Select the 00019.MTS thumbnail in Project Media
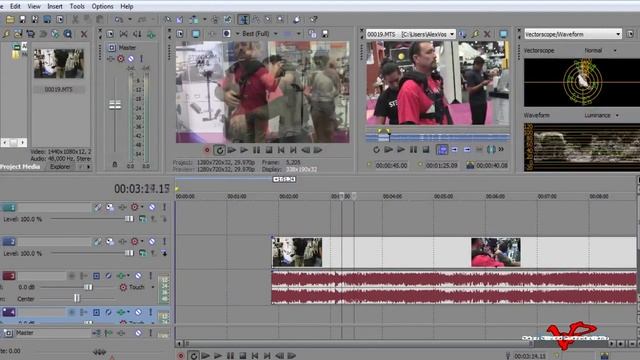This screenshot has width=640, height=360. (x=59, y=64)
